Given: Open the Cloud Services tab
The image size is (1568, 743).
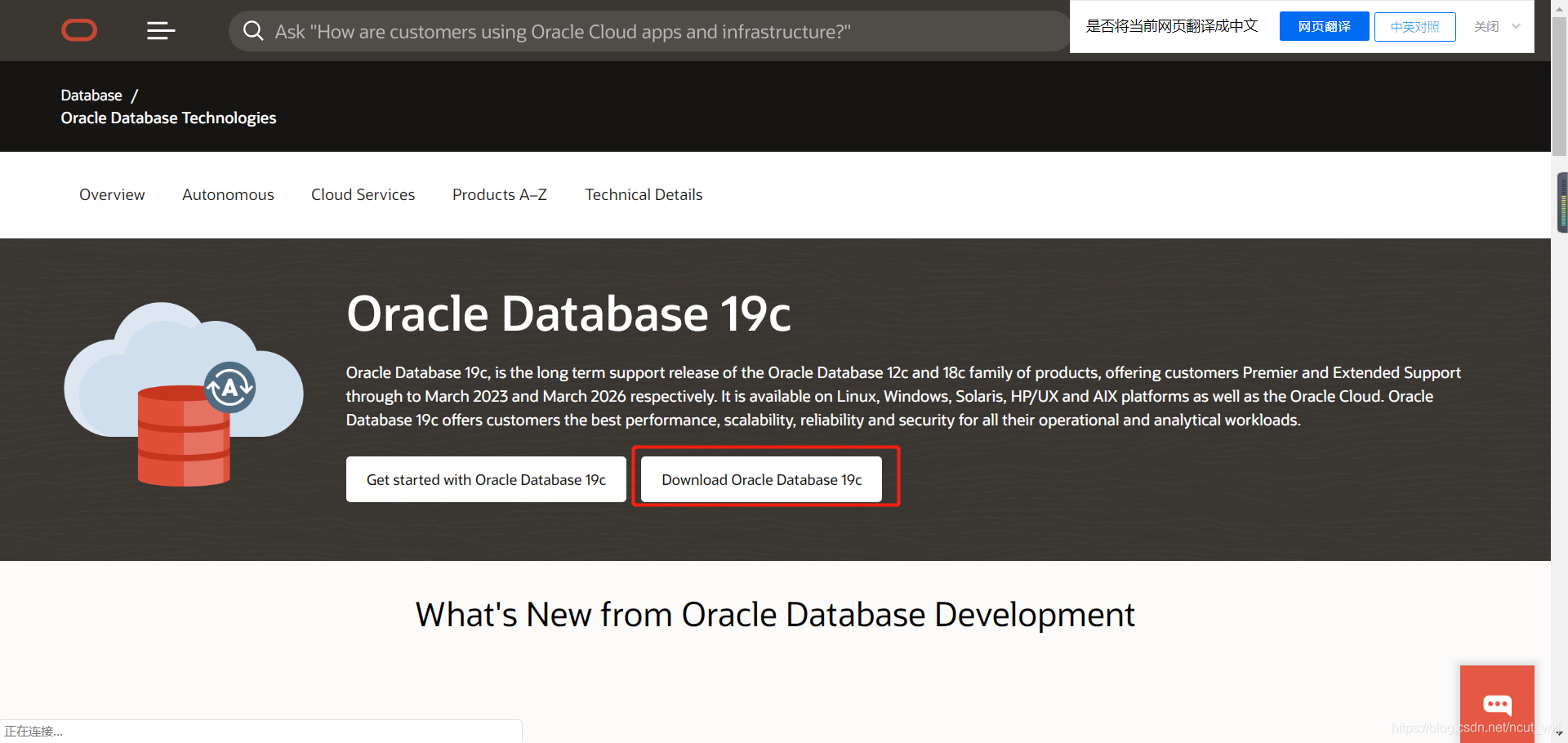Looking at the screenshot, I should click(x=363, y=194).
